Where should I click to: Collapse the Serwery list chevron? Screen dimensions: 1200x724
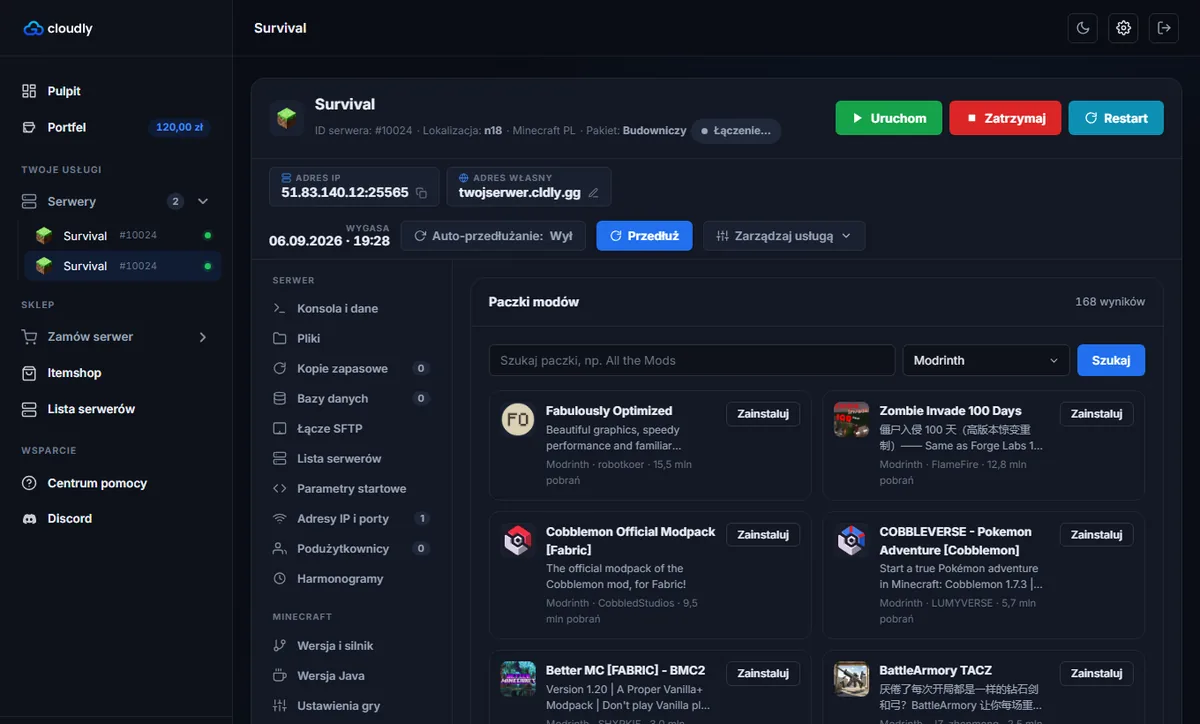pos(203,201)
